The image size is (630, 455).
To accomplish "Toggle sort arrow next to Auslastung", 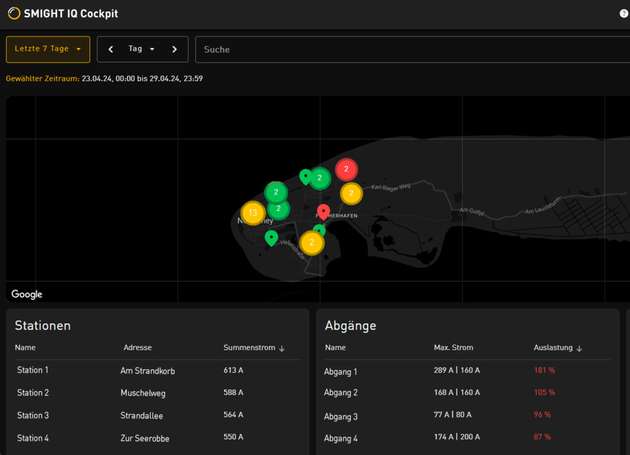I will 579,348.
